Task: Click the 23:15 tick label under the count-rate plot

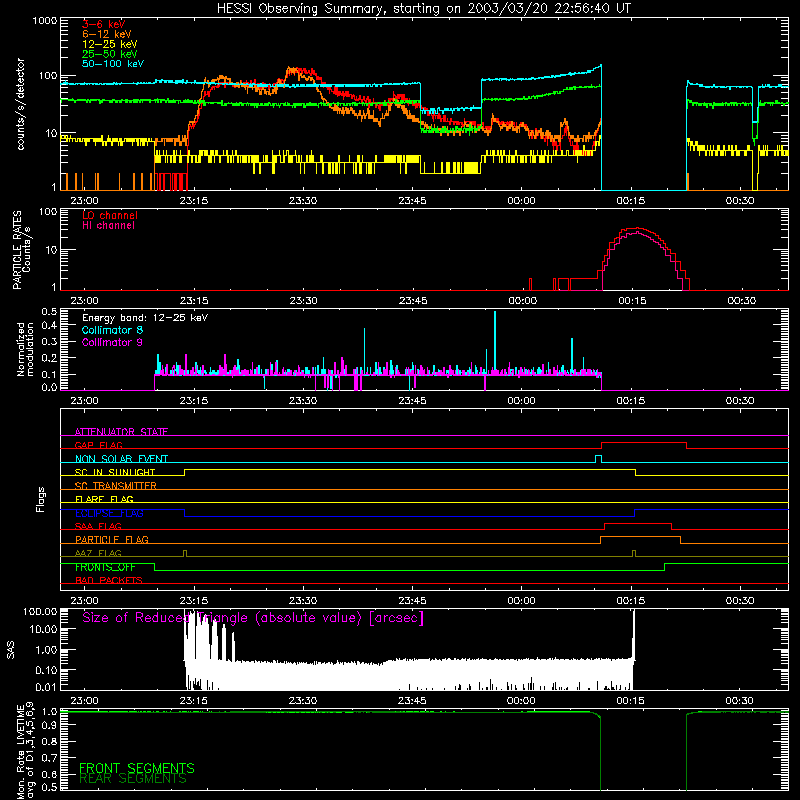Action: pos(194,201)
